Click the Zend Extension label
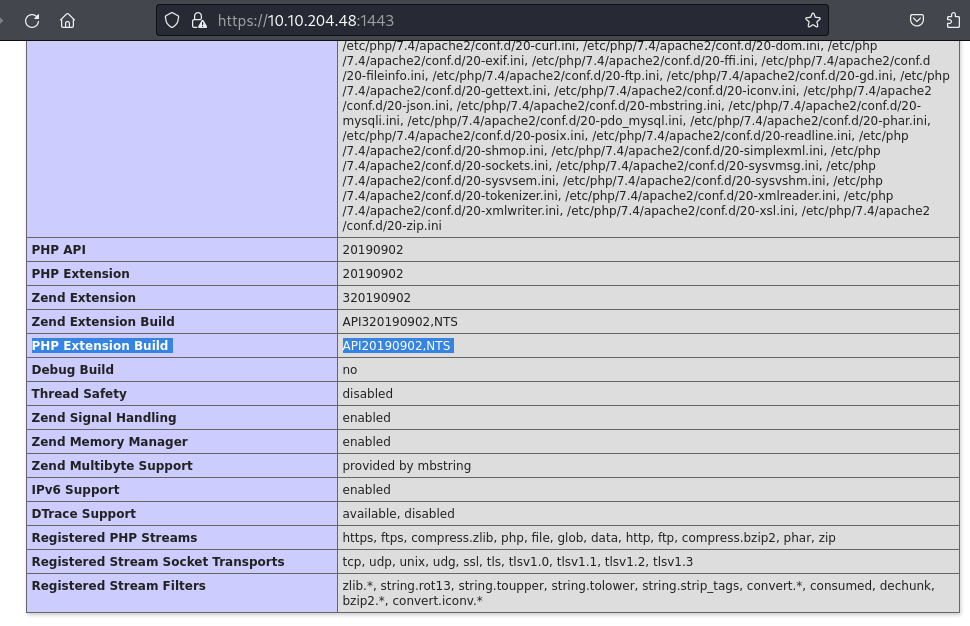Screen dimensions: 970x626 coord(84,298)
